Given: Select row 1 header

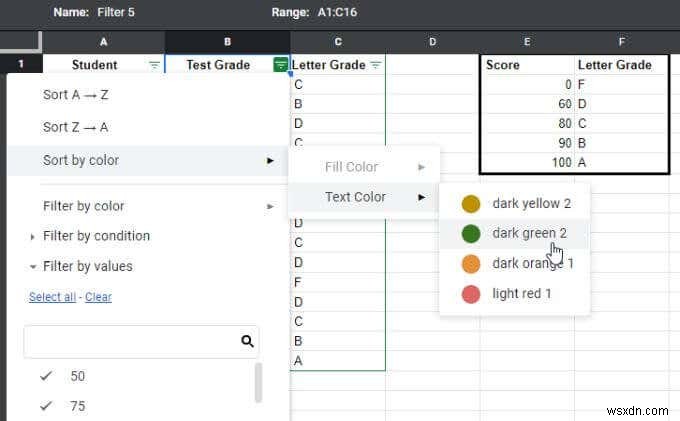Looking at the screenshot, I should click(x=21, y=65).
